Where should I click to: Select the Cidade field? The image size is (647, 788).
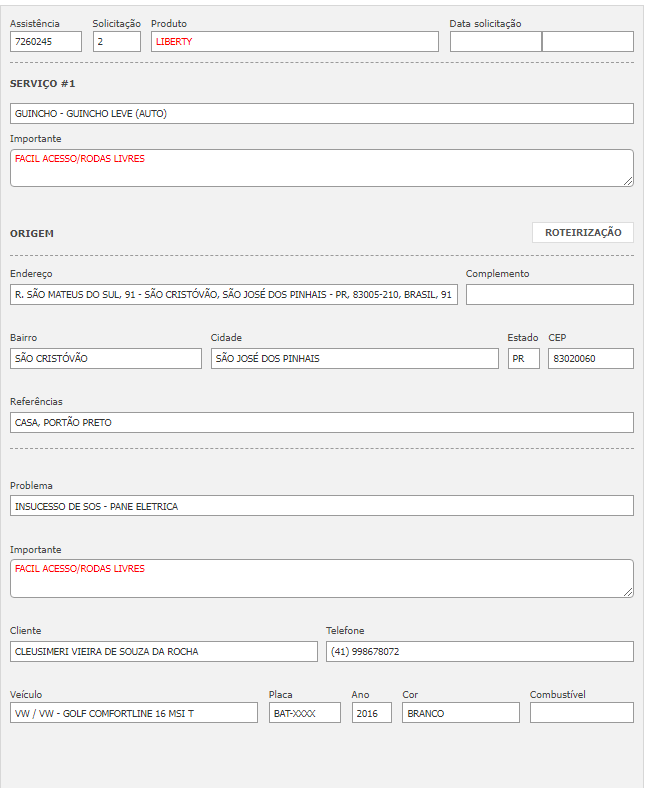pyautogui.click(x=354, y=359)
